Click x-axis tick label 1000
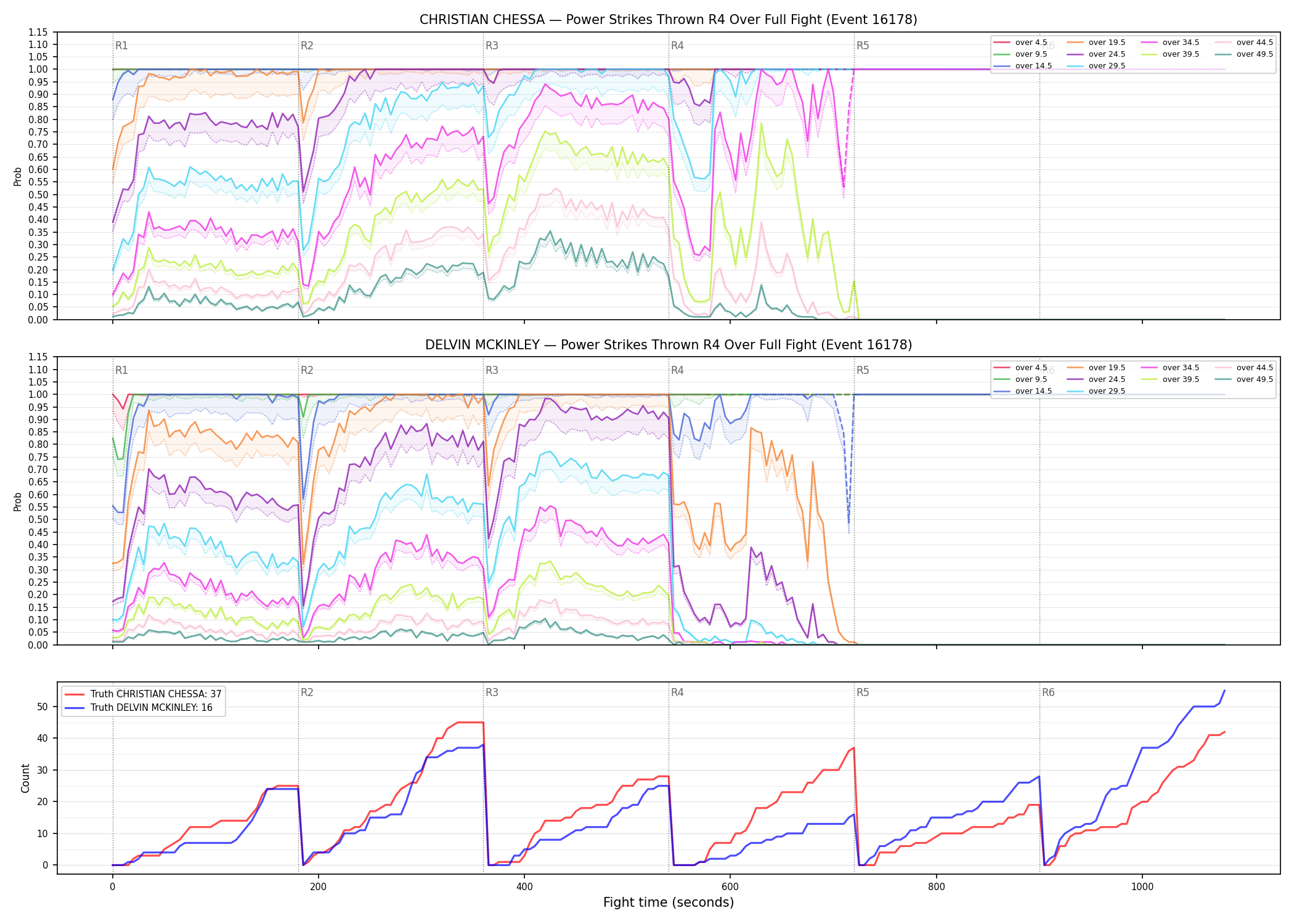This screenshot has width=1294, height=924. point(1142,887)
